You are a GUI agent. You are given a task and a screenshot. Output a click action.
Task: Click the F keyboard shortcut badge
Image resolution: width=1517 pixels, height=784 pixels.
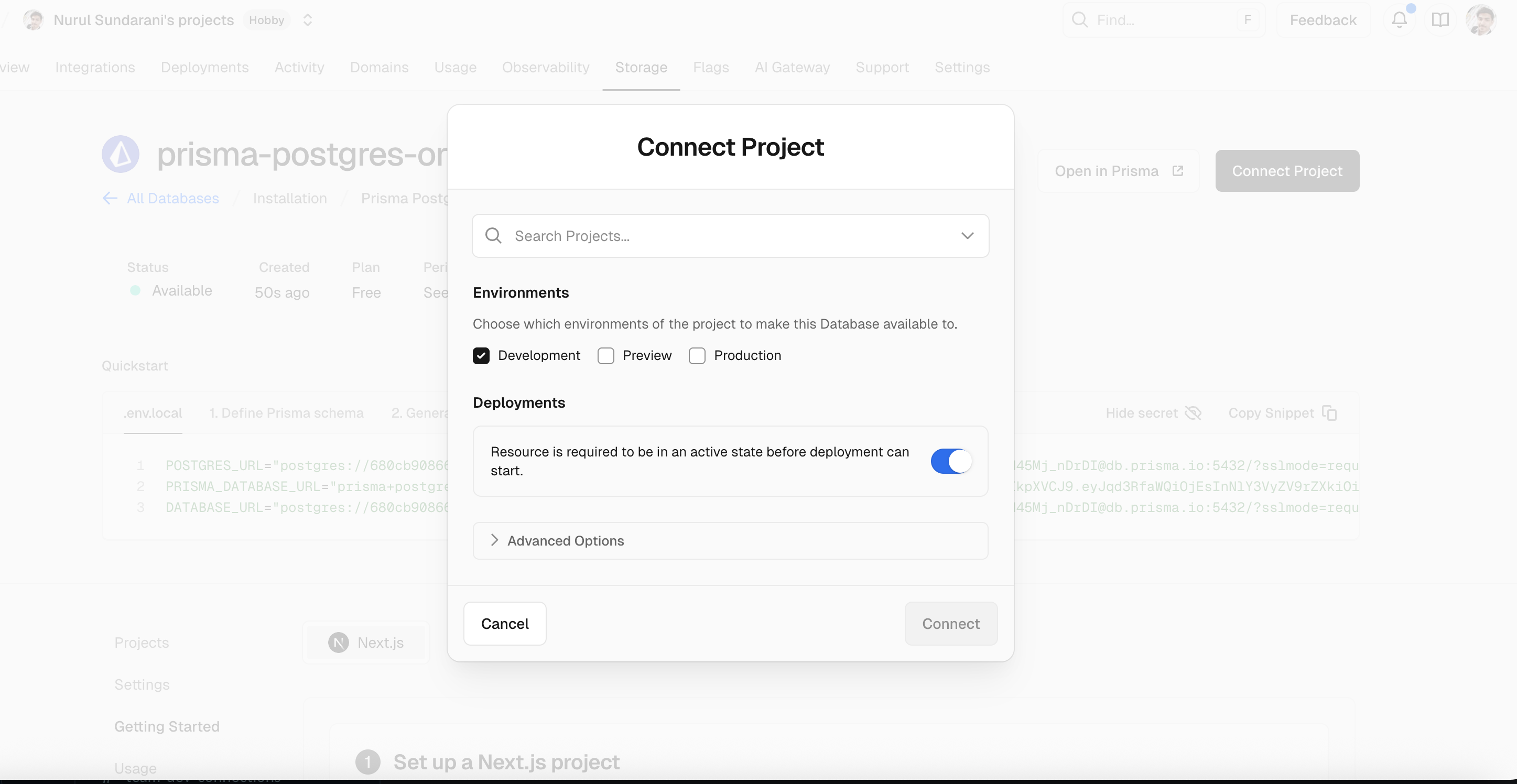pyautogui.click(x=1247, y=20)
